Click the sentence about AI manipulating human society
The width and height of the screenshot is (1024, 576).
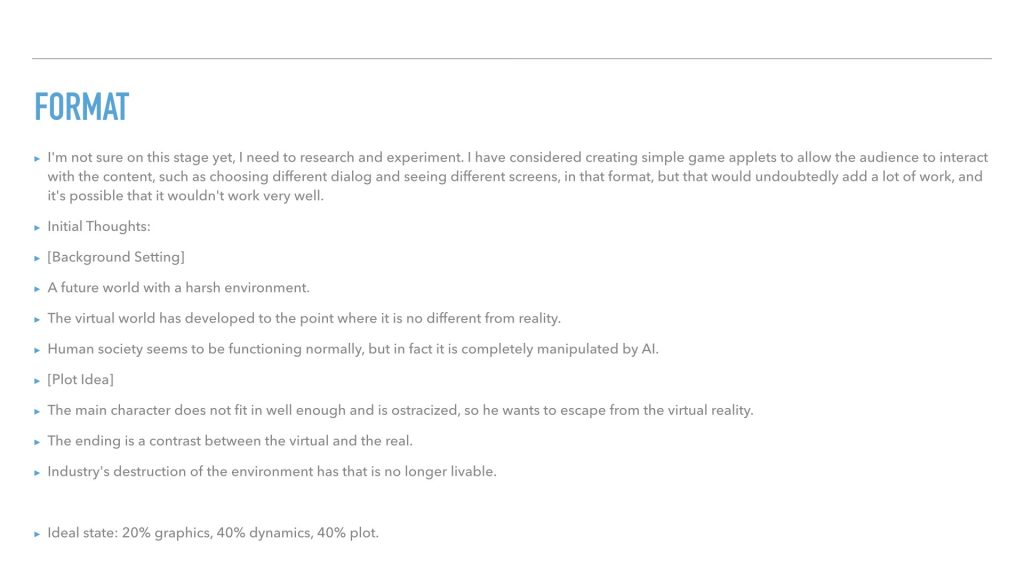click(x=353, y=349)
